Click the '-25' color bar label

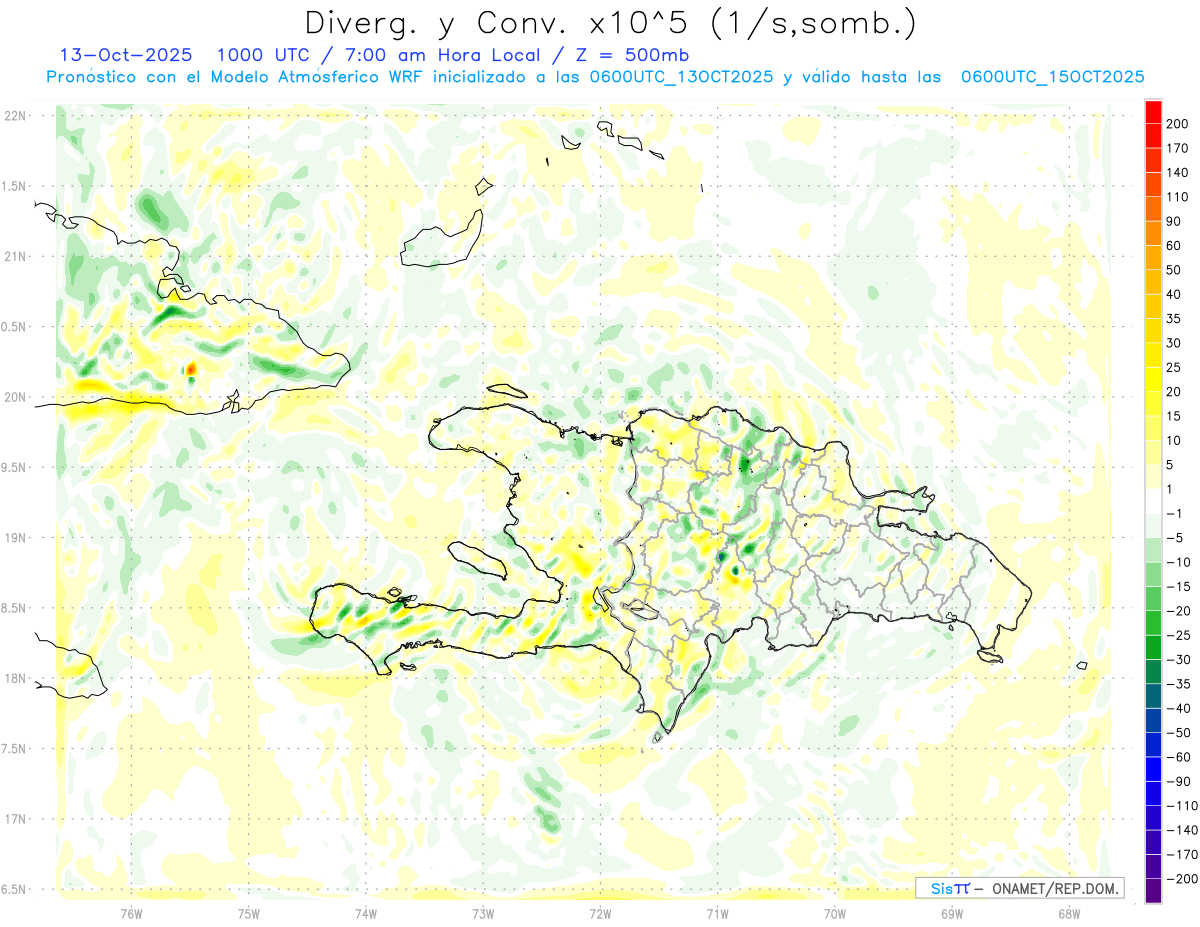click(1180, 635)
